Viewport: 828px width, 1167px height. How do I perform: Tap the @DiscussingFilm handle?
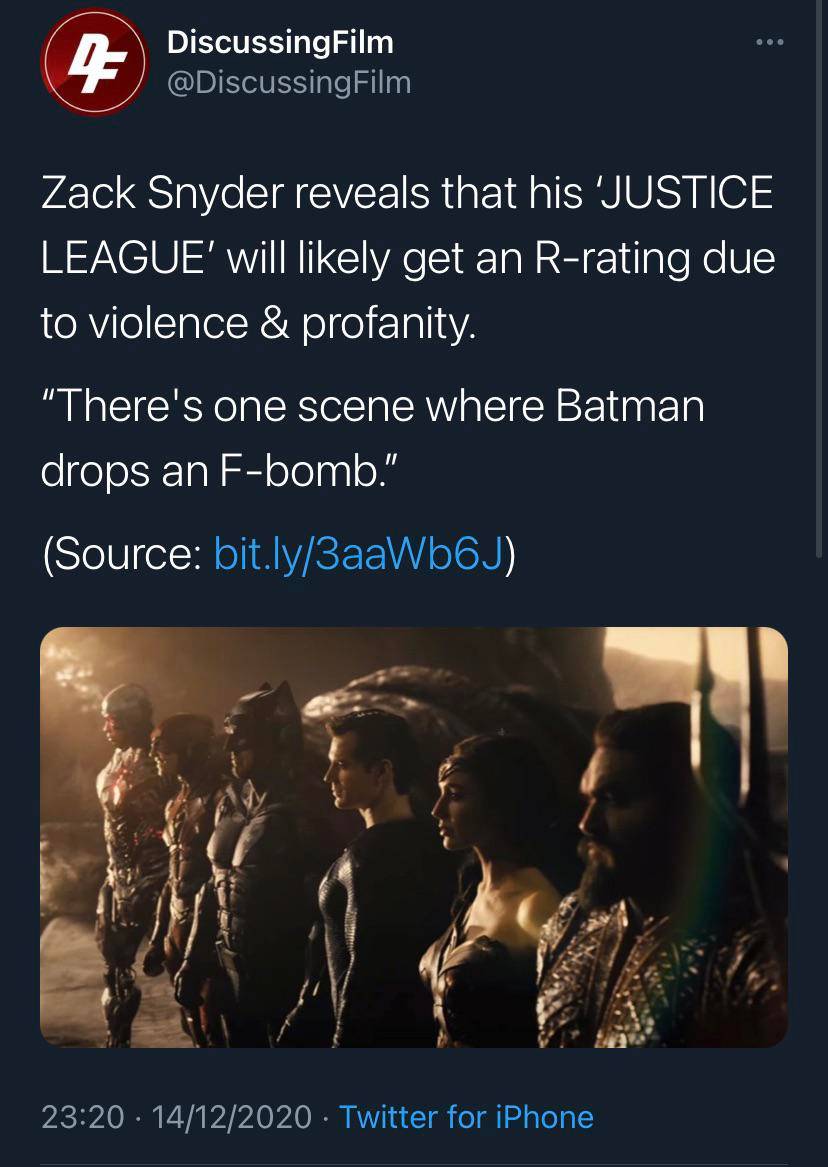[288, 82]
